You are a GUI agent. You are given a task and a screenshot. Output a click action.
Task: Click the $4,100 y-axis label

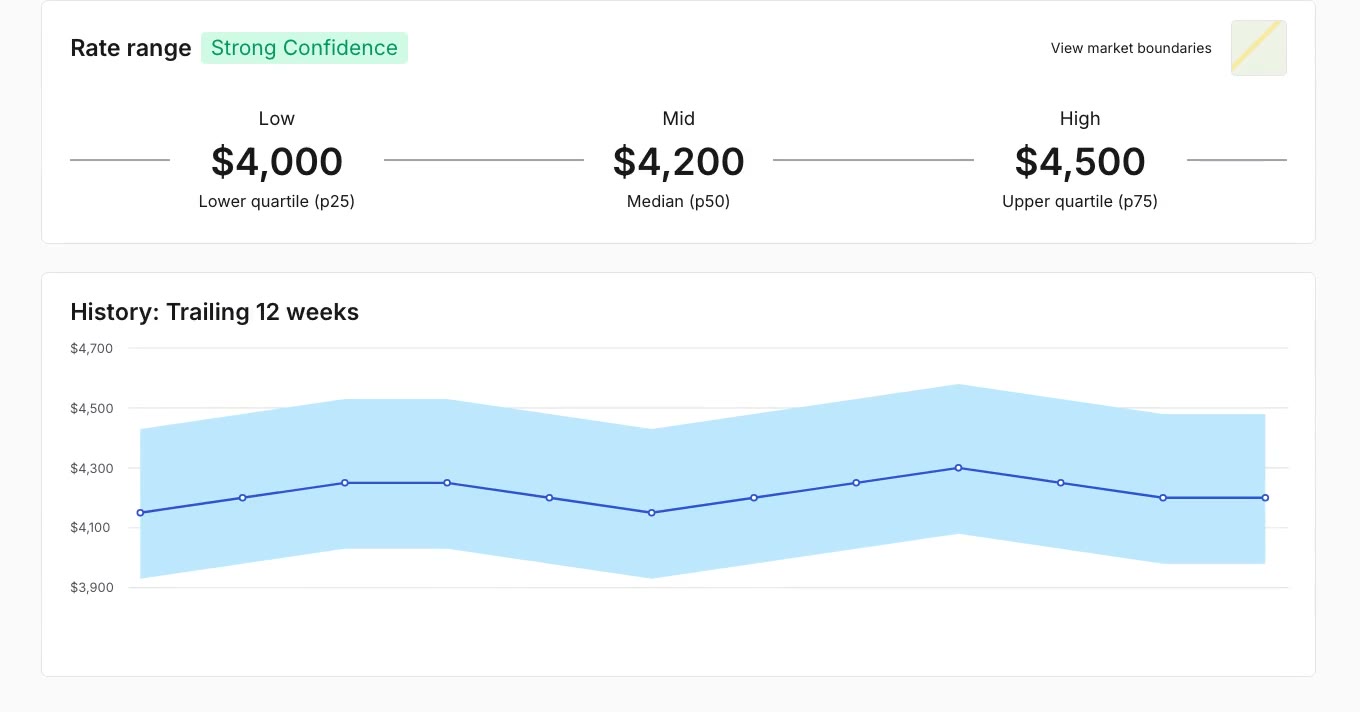pos(92,528)
